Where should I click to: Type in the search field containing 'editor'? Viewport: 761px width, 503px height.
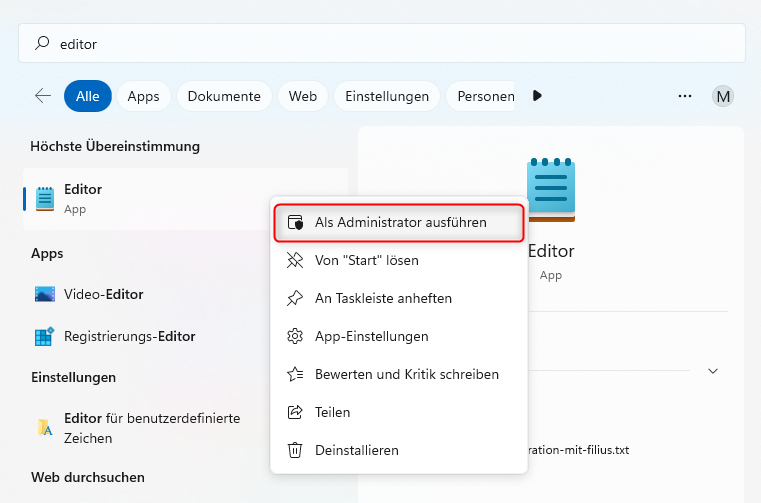coord(380,44)
